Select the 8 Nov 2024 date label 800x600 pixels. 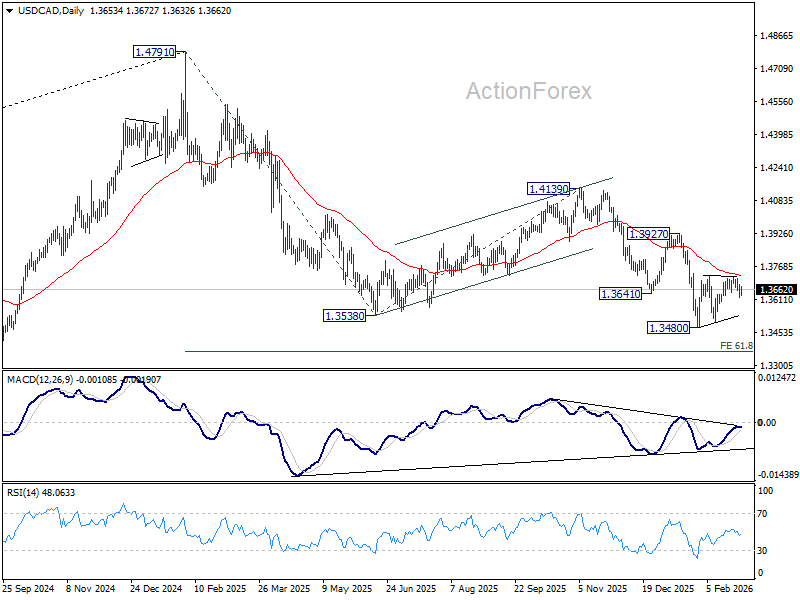tap(91, 588)
